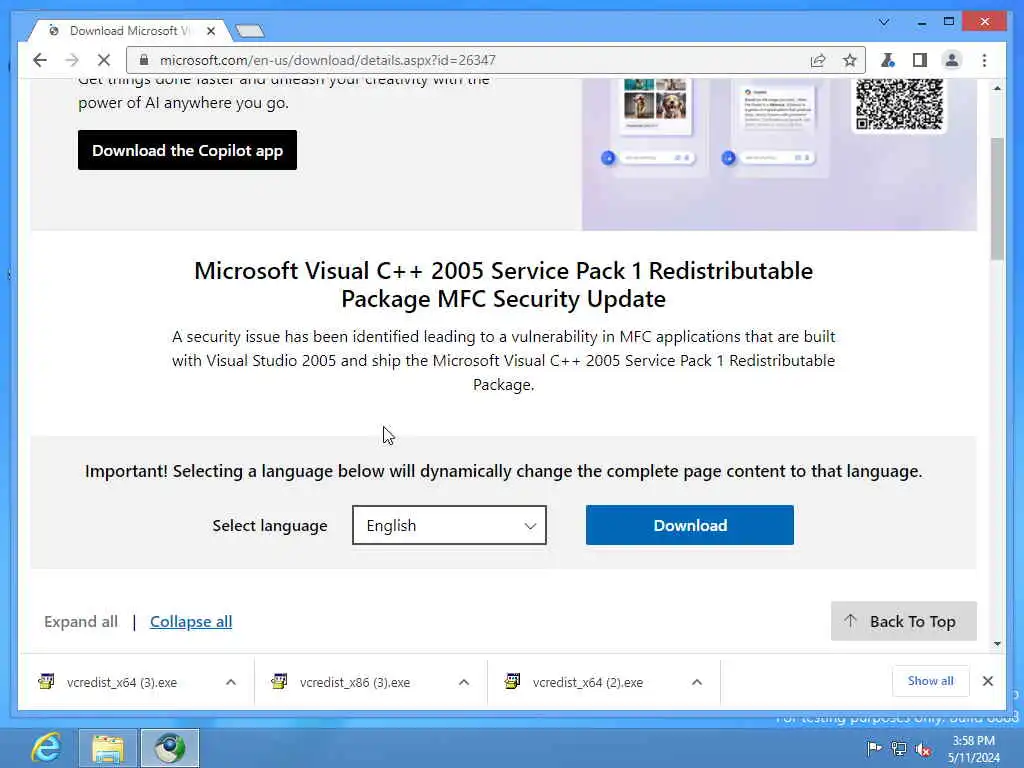Open Chrome Labs flask icon

click(887, 61)
